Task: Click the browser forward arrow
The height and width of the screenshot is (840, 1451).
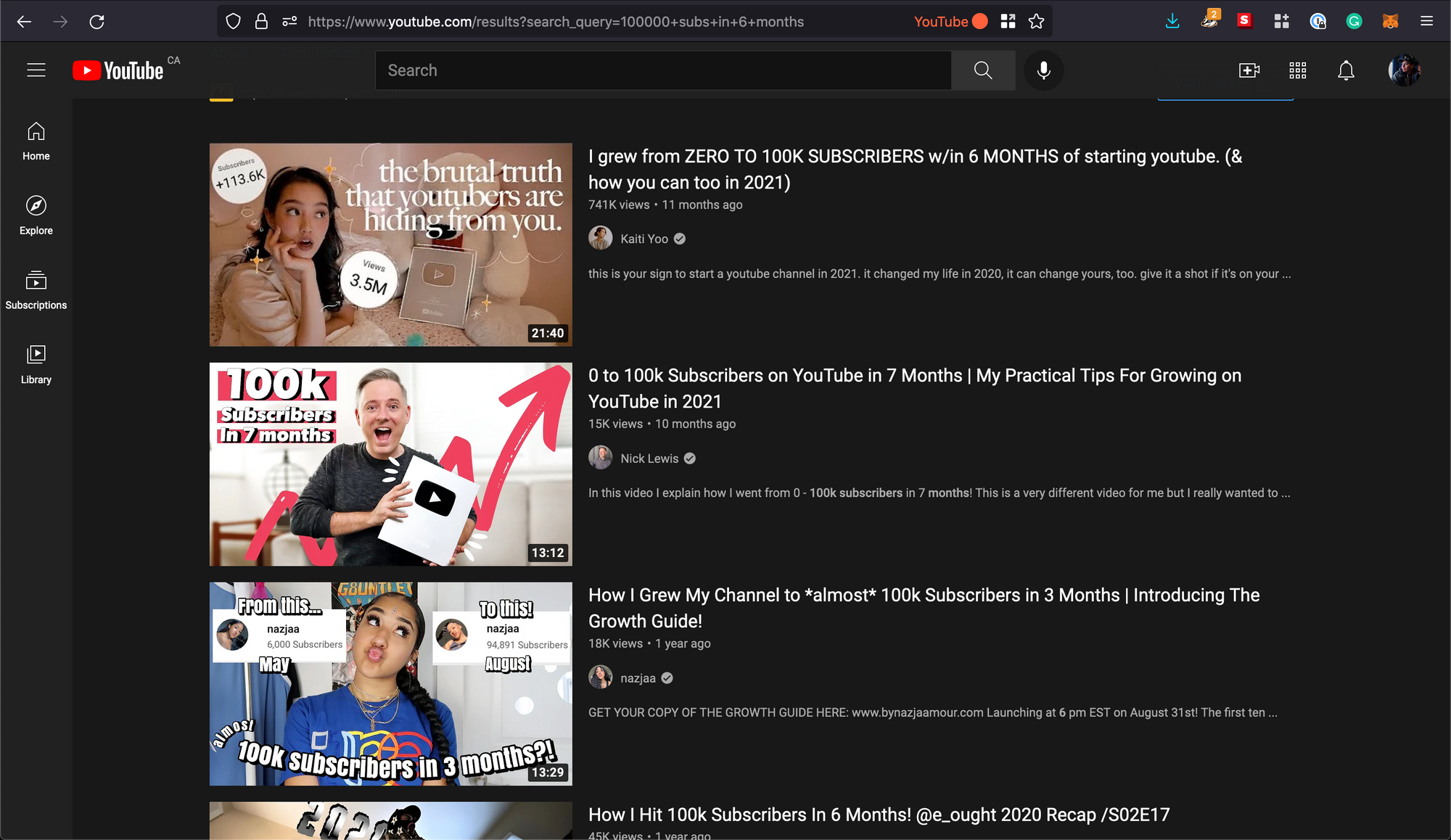Action: click(60, 22)
